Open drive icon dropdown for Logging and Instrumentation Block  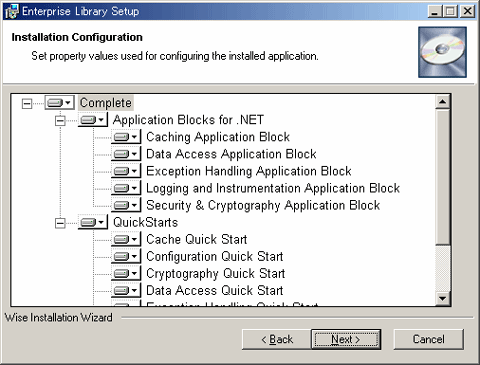[126, 188]
